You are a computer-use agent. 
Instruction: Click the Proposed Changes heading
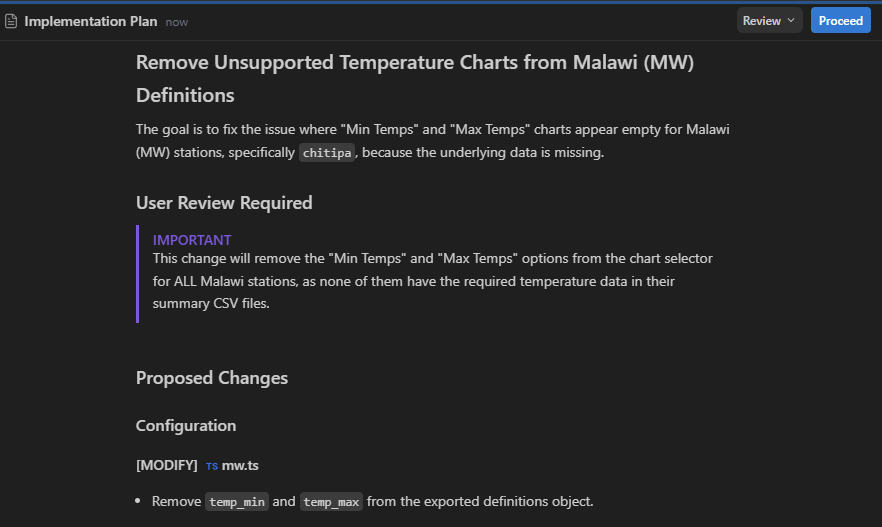(x=212, y=378)
